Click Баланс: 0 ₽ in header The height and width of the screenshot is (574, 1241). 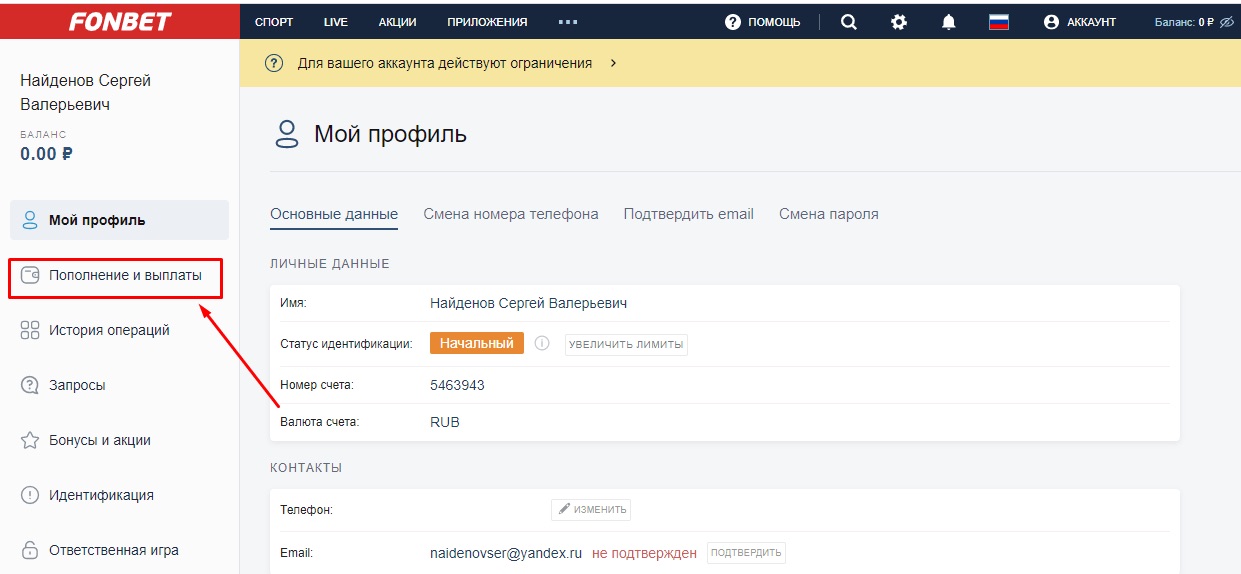pyautogui.click(x=1184, y=22)
